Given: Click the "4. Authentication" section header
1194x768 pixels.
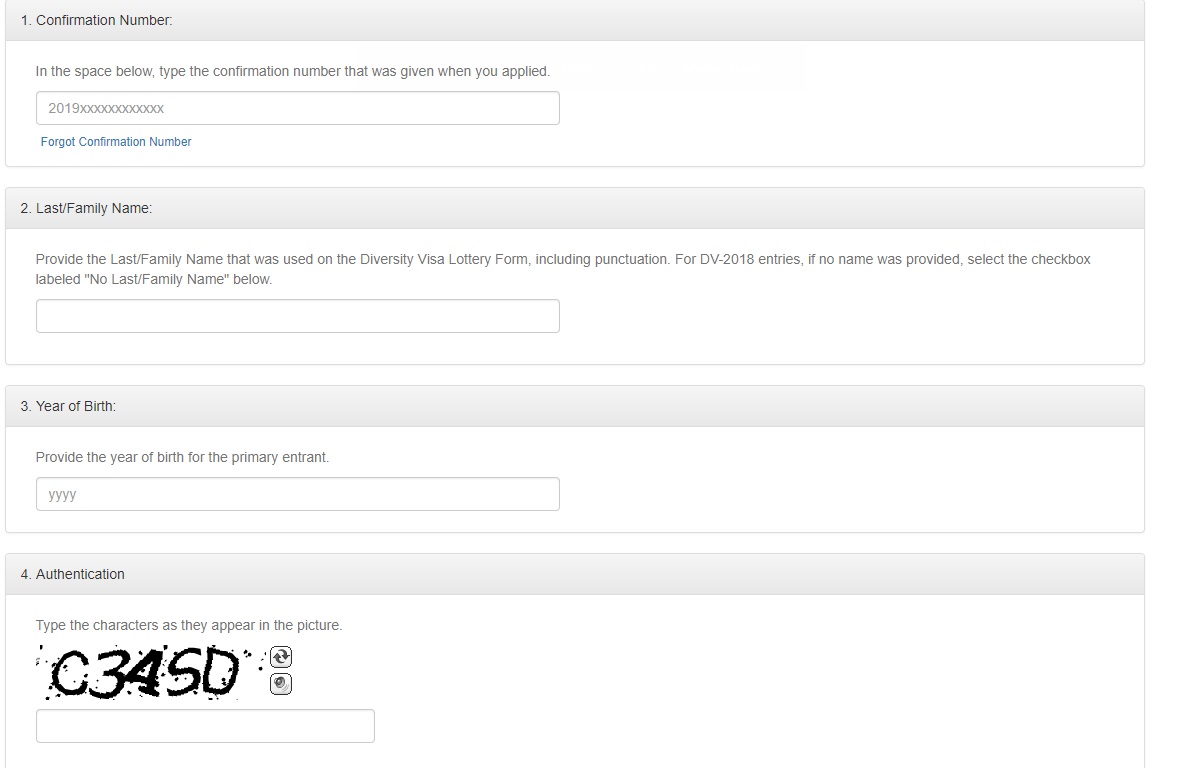Looking at the screenshot, I should 72,574.
